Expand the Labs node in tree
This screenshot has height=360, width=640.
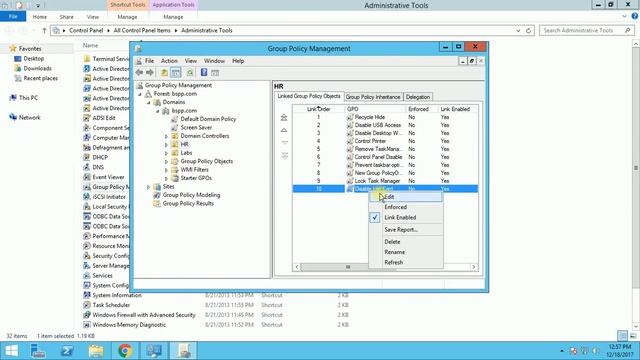(166, 153)
